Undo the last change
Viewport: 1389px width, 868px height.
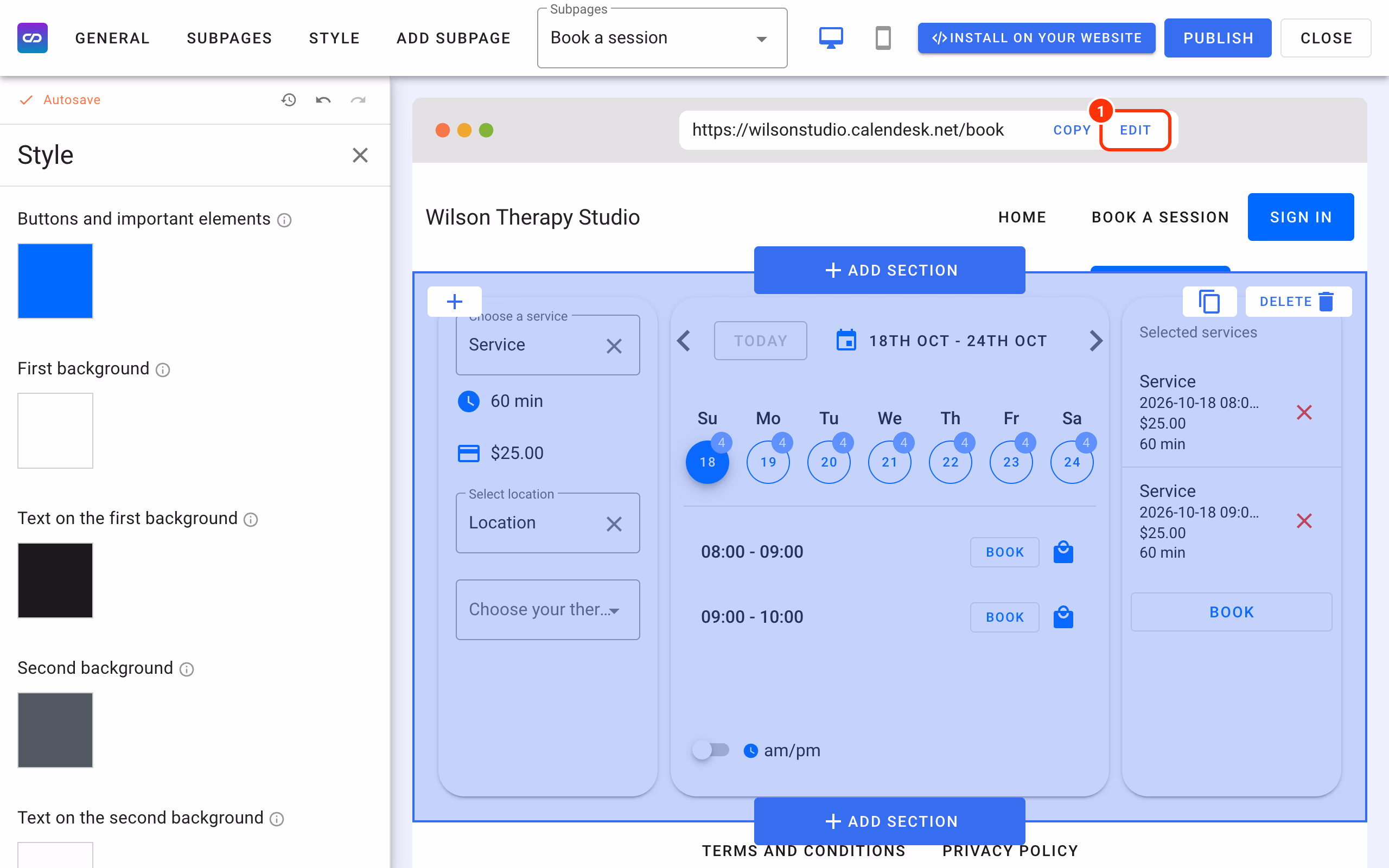point(323,100)
